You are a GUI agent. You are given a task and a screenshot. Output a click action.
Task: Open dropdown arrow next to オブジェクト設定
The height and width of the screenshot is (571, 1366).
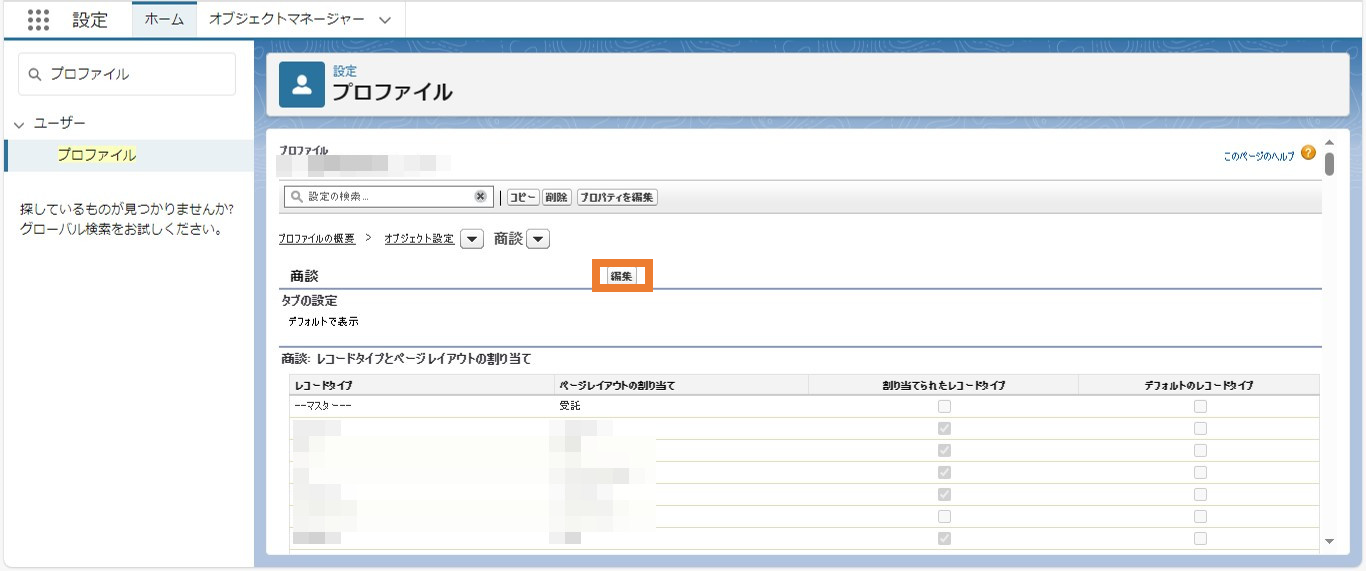click(472, 239)
